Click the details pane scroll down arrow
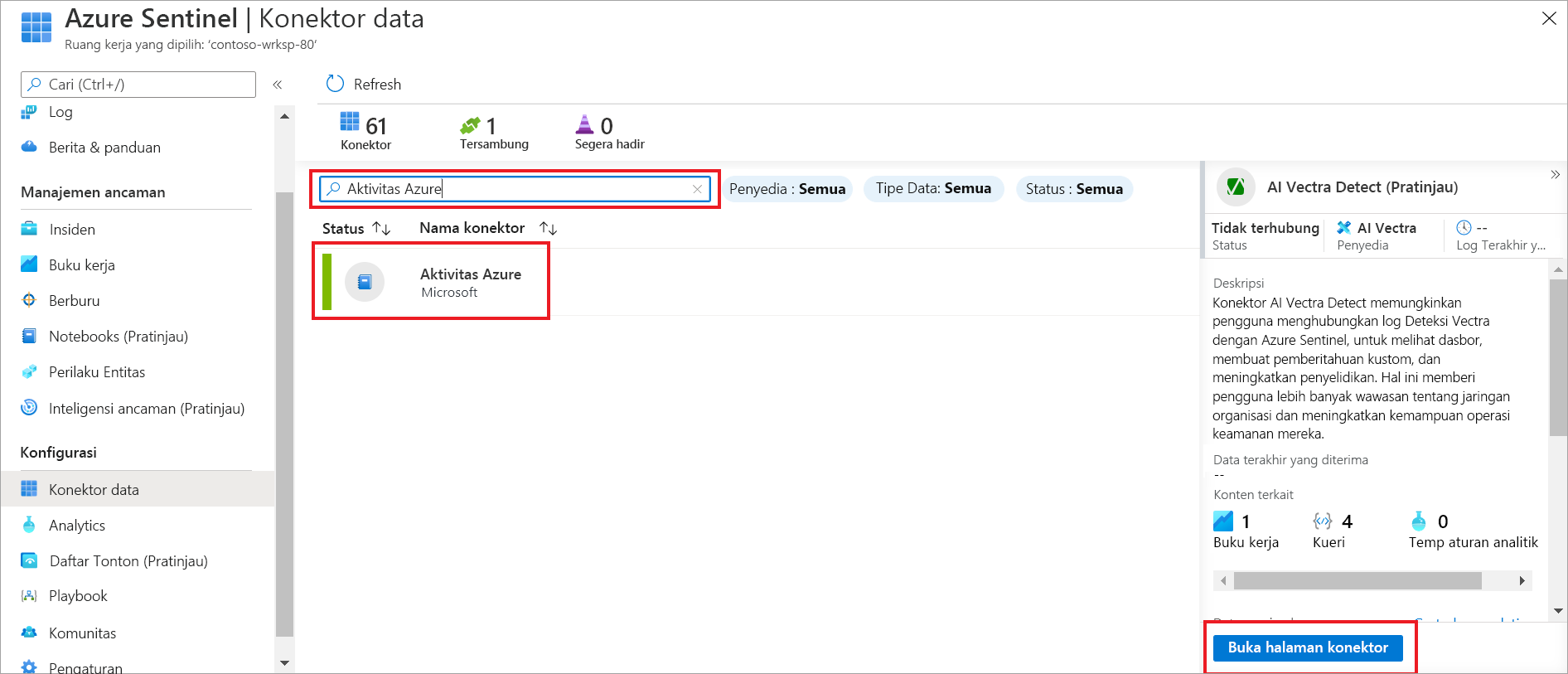 [1558, 611]
